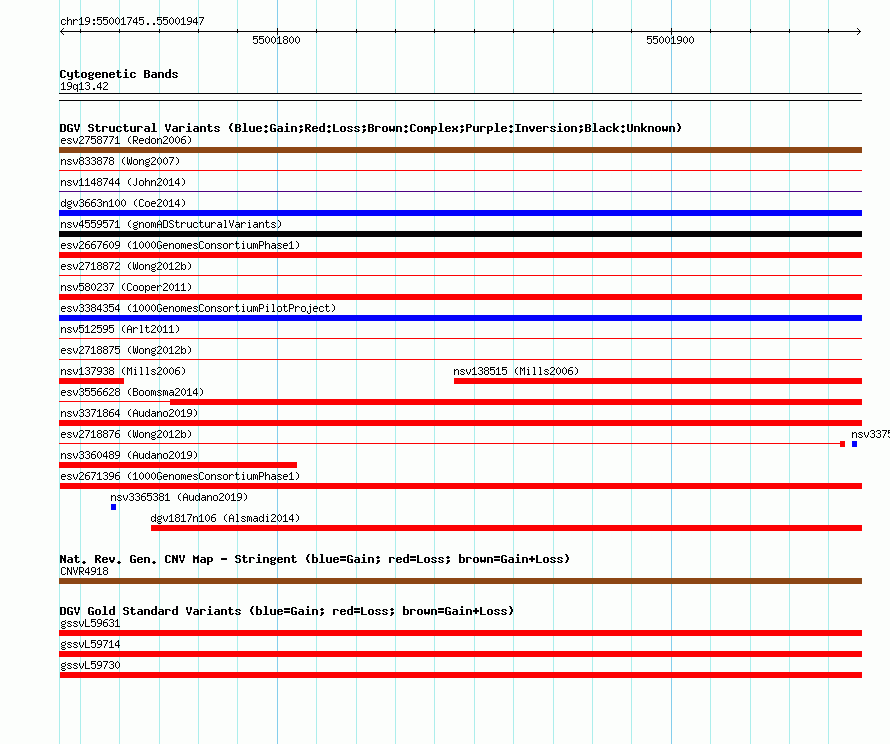Open the CNVR4918 label
This screenshot has width=890, height=744.
point(84,571)
